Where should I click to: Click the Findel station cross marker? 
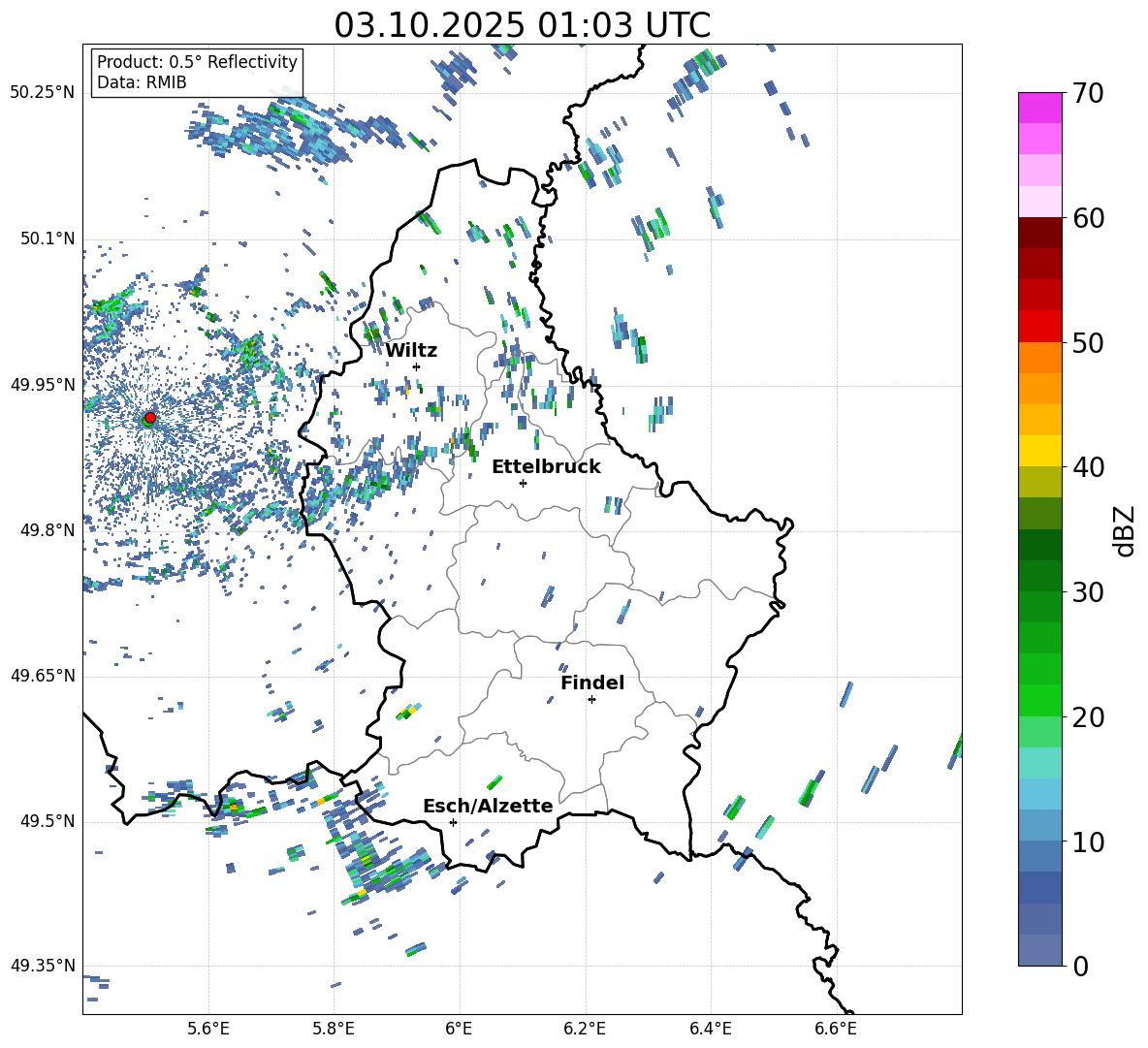(x=591, y=699)
